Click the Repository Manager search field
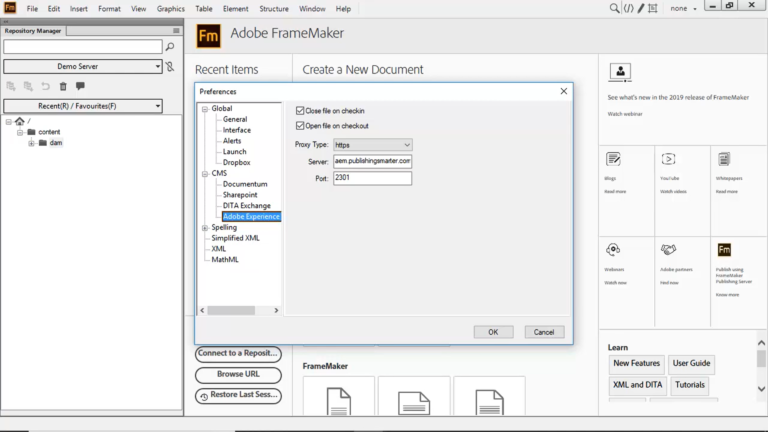Image resolution: width=768 pixels, height=432 pixels. point(83,47)
